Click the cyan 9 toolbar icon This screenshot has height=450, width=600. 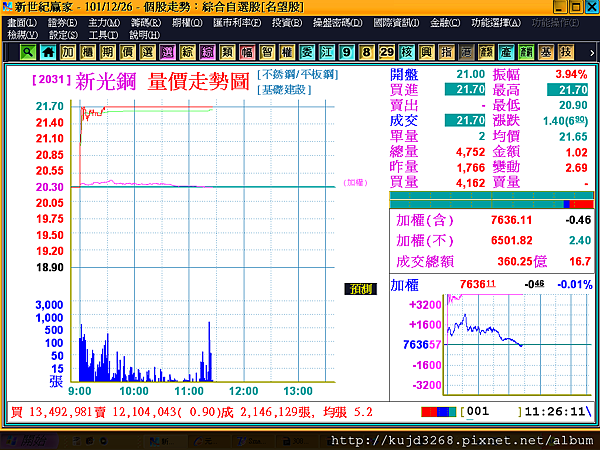pos(347,52)
